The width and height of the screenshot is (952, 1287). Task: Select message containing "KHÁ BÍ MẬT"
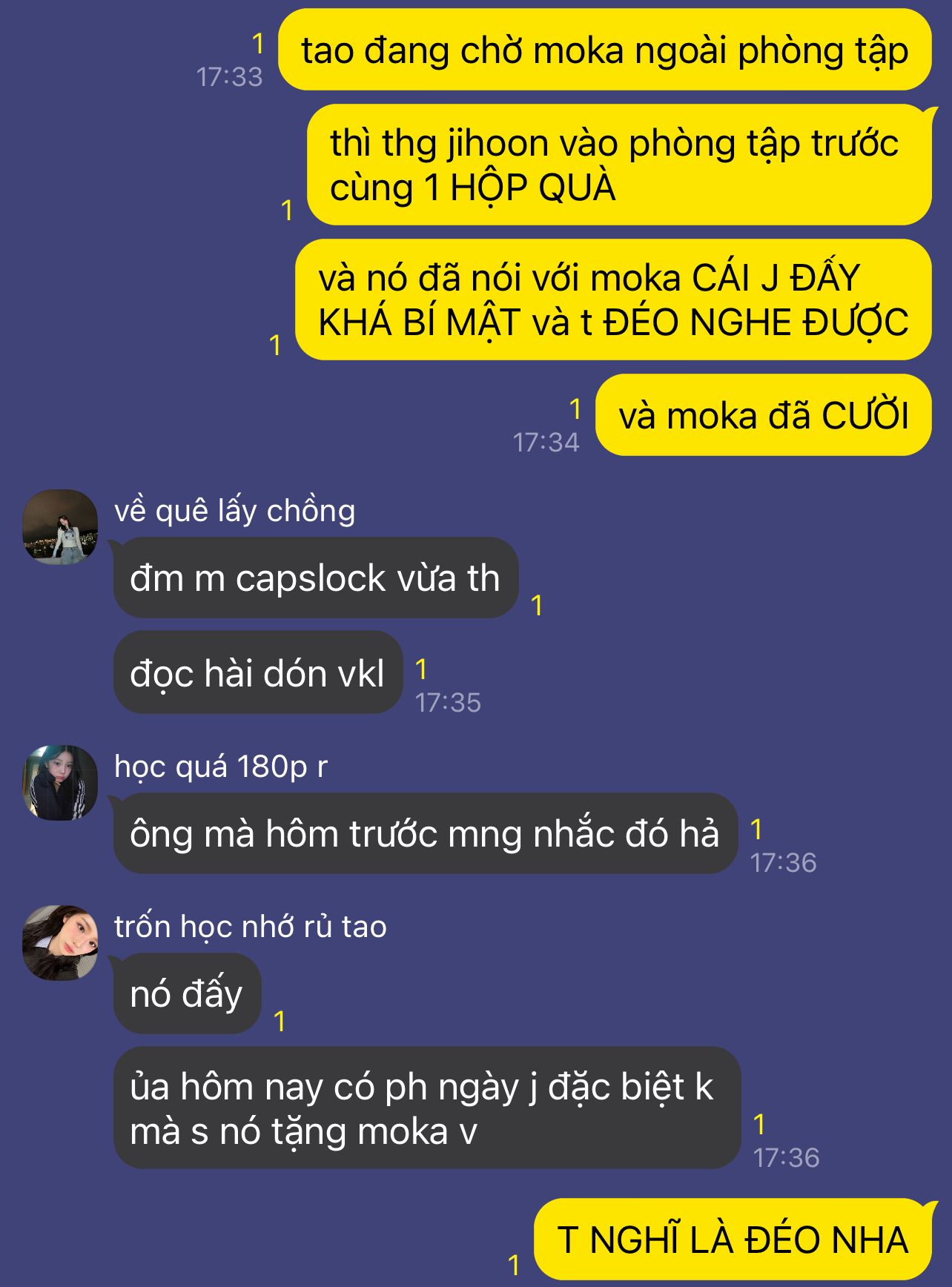pyautogui.click(x=613, y=300)
